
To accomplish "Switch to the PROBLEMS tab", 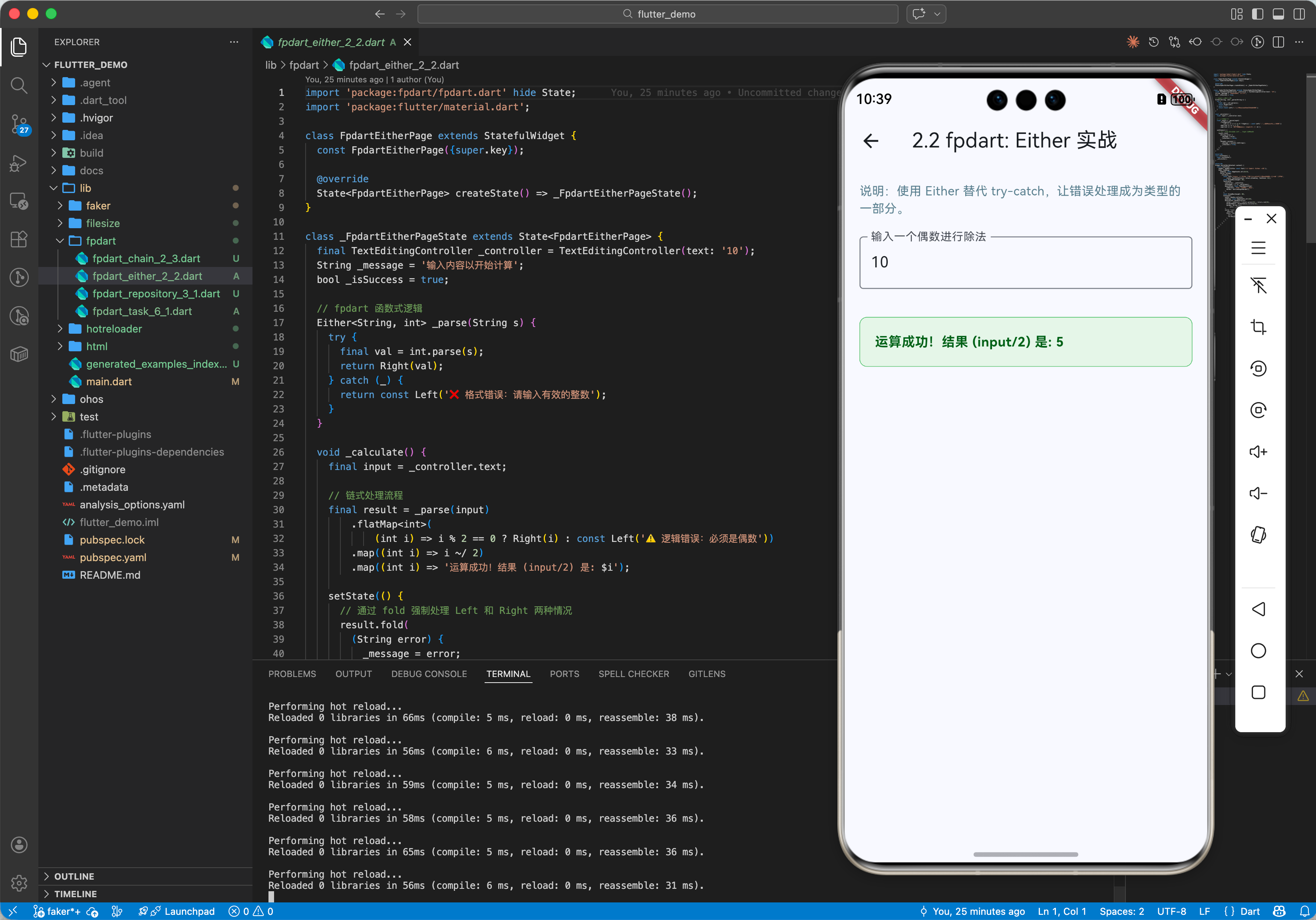I will (292, 673).
